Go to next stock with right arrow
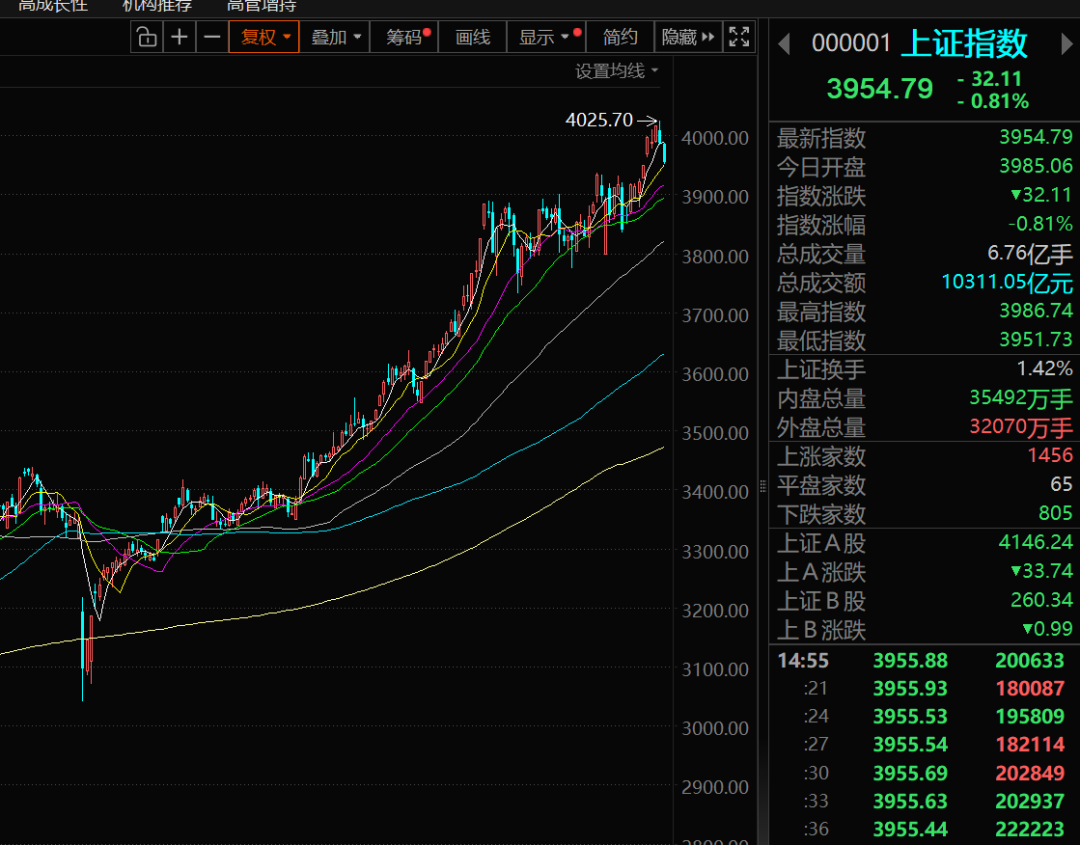Screen dimensions: 1080x845 [x=1065, y=44]
